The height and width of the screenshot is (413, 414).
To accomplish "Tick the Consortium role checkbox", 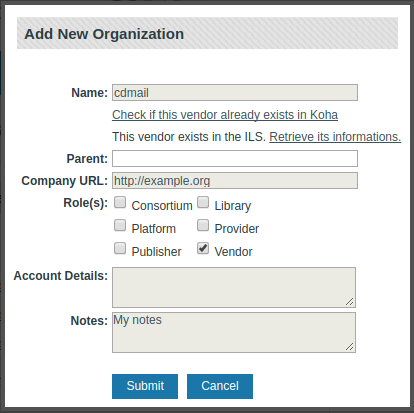I will [x=120, y=202].
